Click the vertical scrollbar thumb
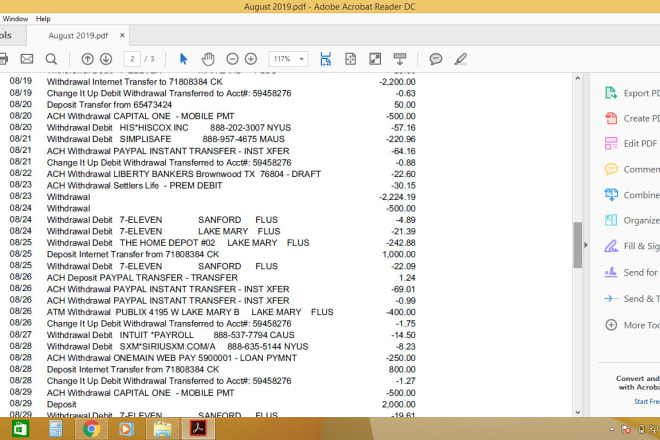This screenshot has height=440, width=660. click(x=578, y=245)
